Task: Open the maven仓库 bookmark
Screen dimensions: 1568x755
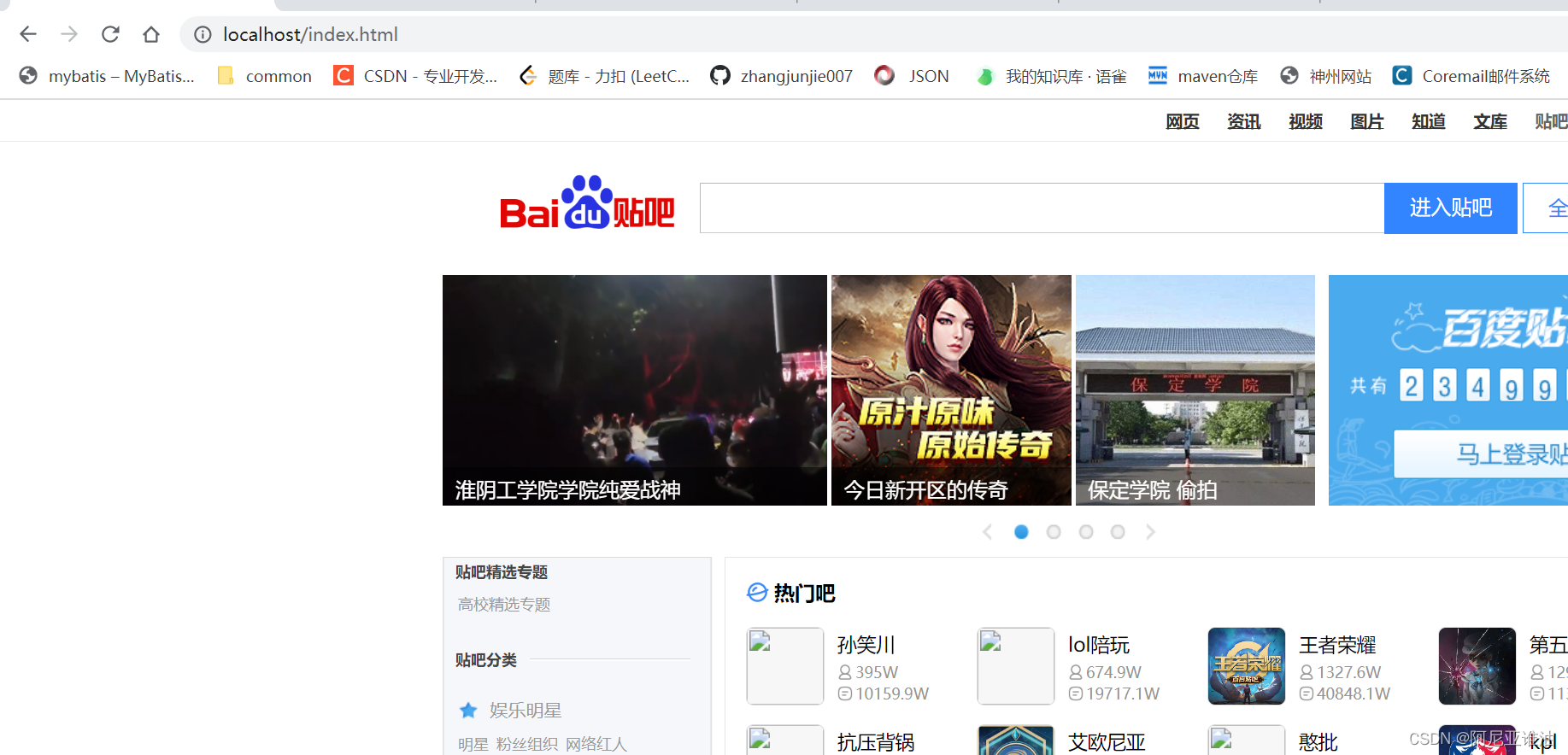Action: [1202, 76]
